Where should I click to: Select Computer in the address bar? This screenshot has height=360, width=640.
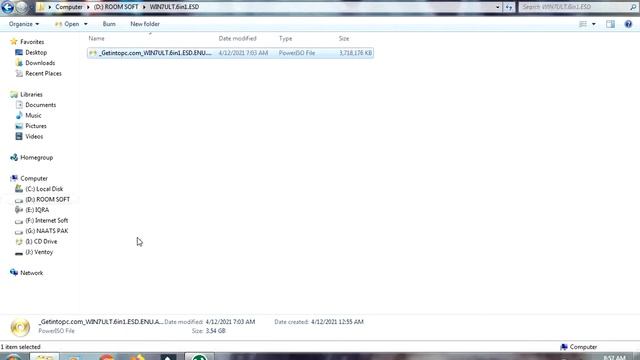pyautogui.click(x=69, y=7)
